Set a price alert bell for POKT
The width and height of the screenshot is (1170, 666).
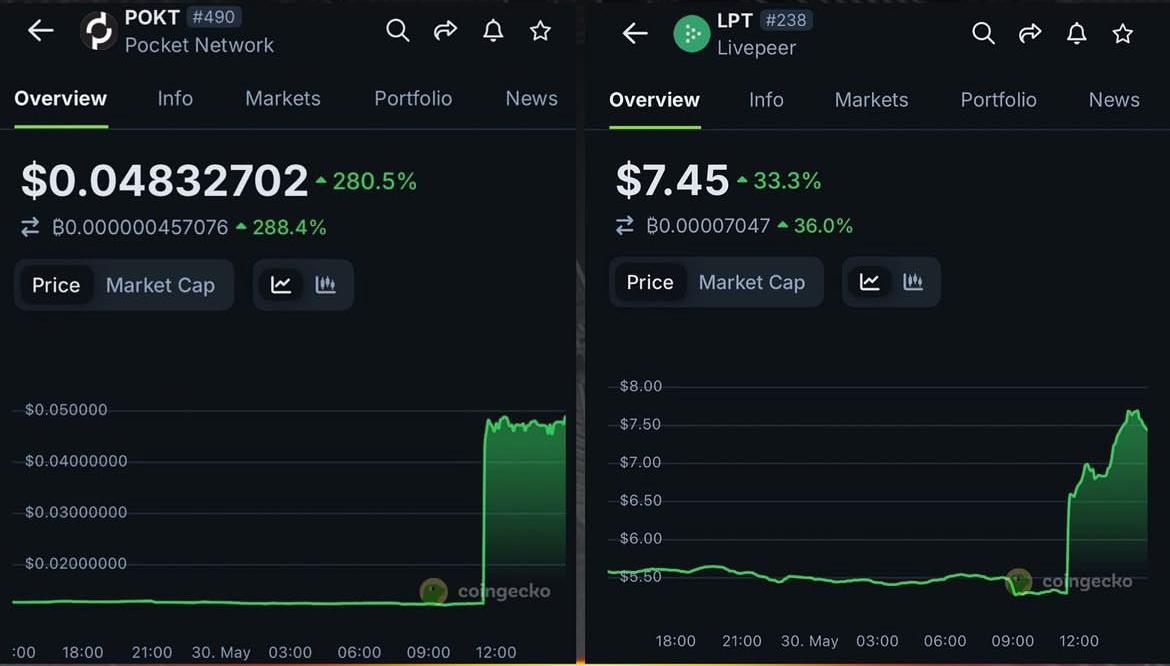click(493, 31)
